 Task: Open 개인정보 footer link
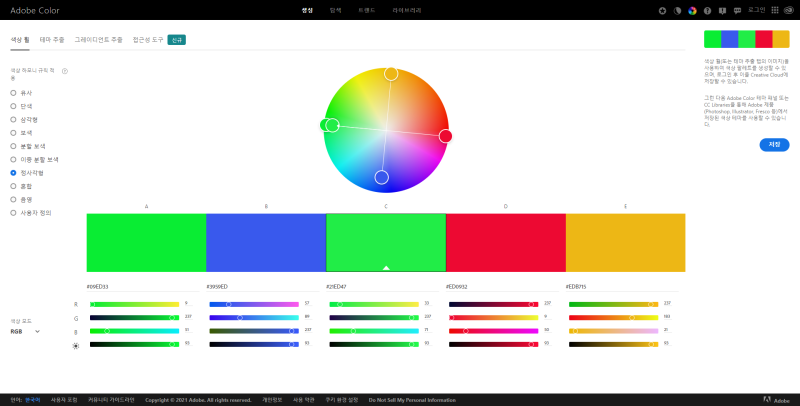click(272, 400)
